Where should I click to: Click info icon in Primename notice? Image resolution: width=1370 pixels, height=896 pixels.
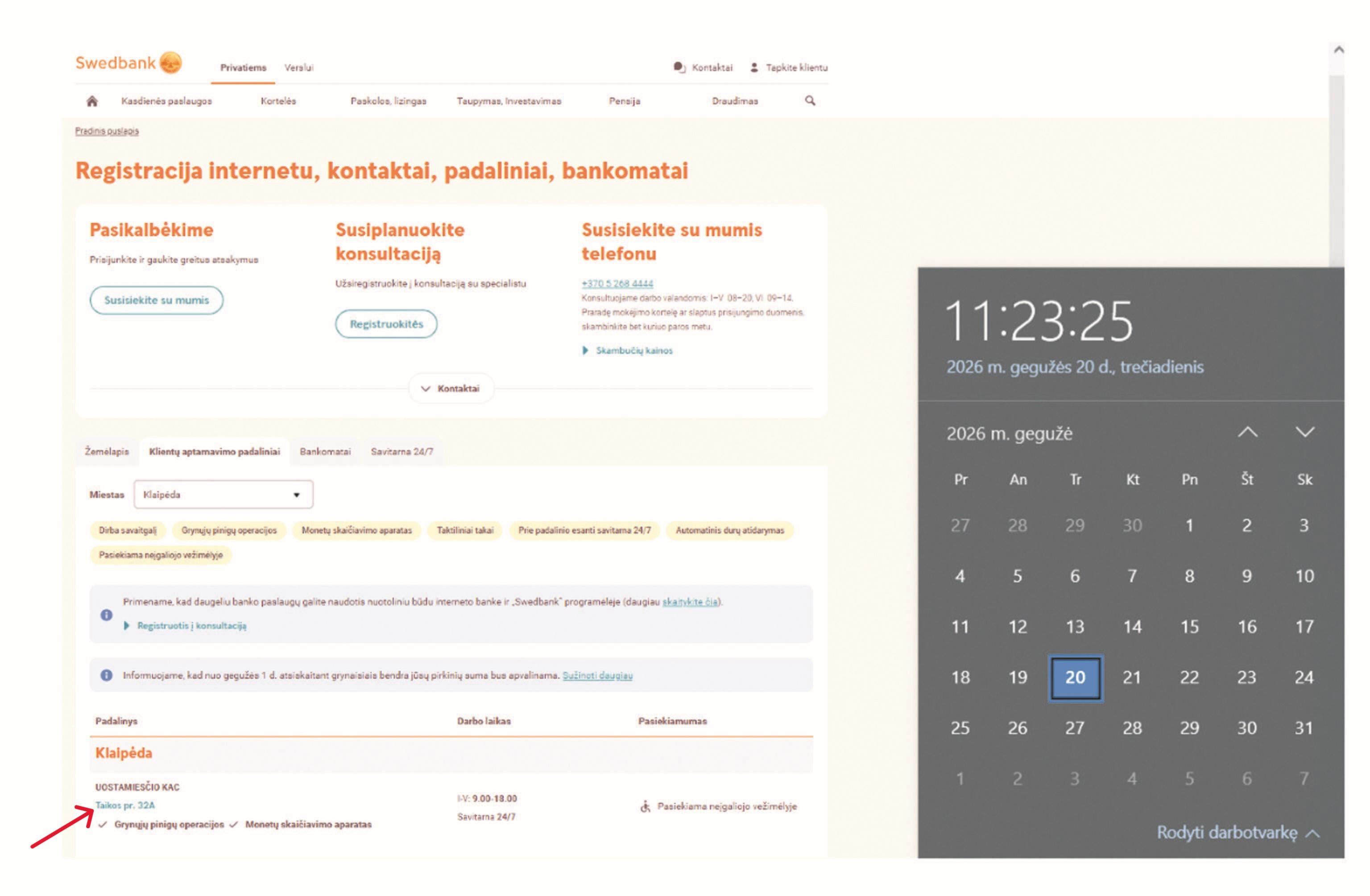click(x=107, y=615)
